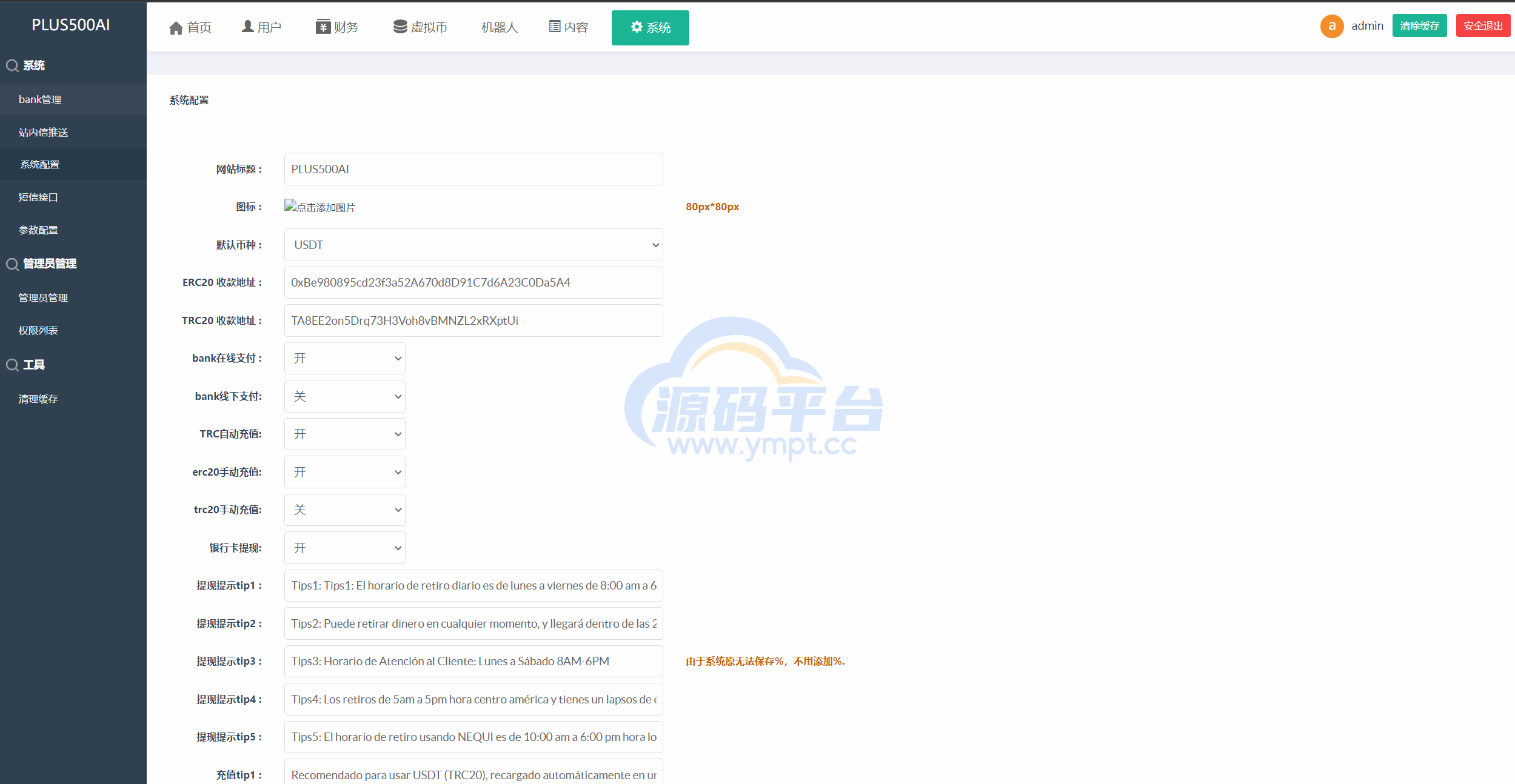
Task: Click the coin stack icon beside 虚拟币
Action: point(400,27)
